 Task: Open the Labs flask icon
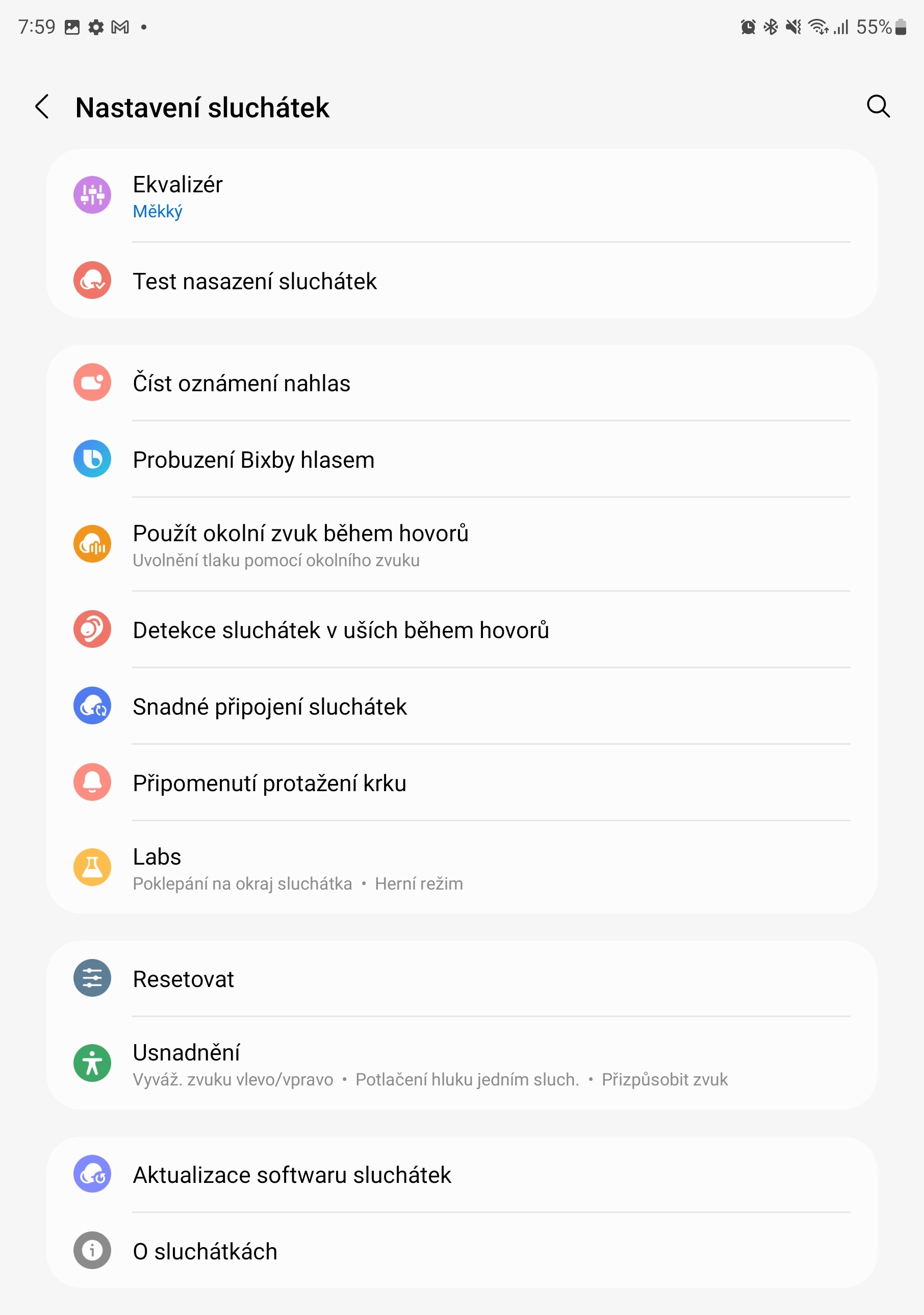tap(92, 868)
